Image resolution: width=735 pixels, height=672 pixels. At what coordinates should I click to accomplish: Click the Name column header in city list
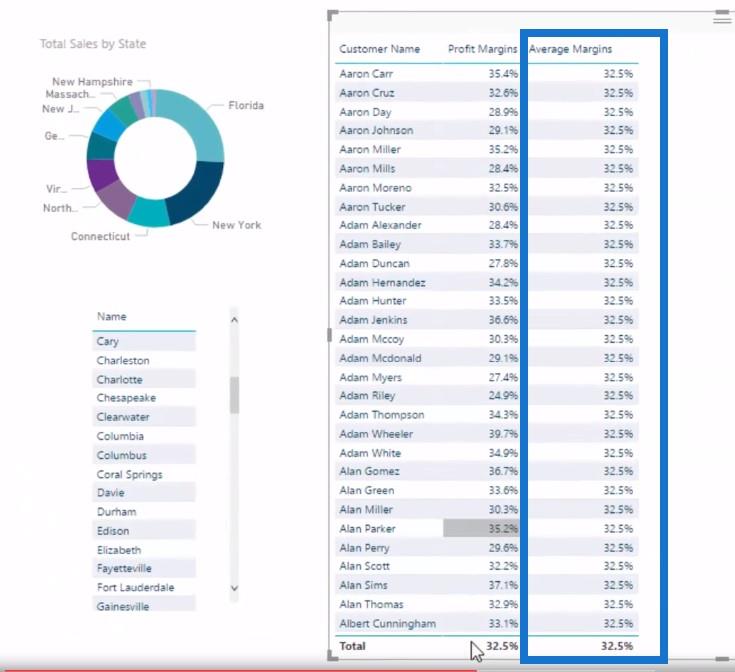click(x=112, y=317)
